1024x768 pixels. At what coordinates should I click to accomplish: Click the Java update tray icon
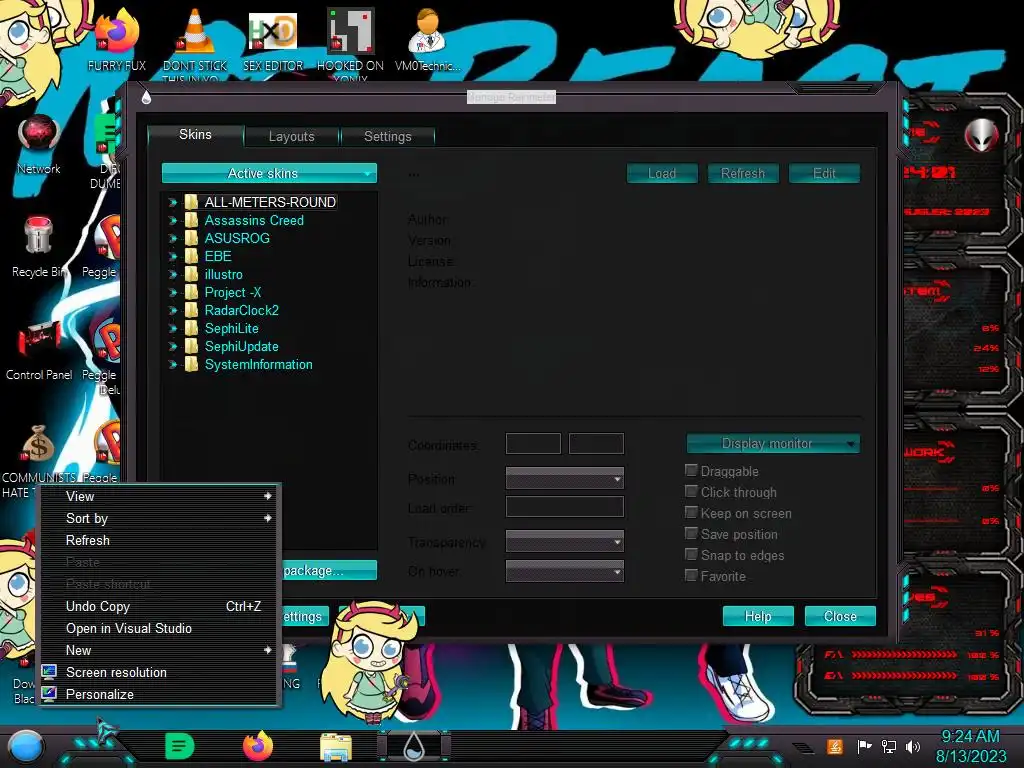[x=835, y=746]
